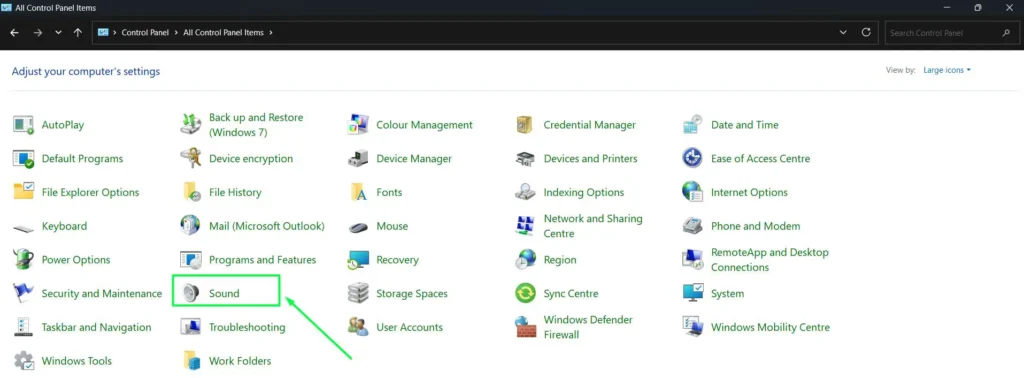The image size is (1024, 378).
Task: Click the 'Control Panel' breadcrumb
Action: click(145, 32)
